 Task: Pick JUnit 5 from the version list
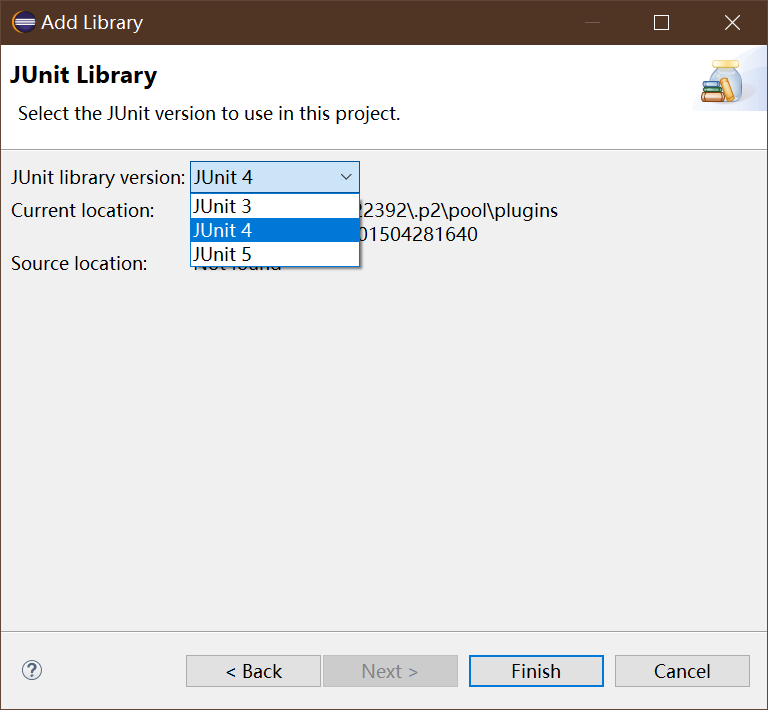coord(275,254)
